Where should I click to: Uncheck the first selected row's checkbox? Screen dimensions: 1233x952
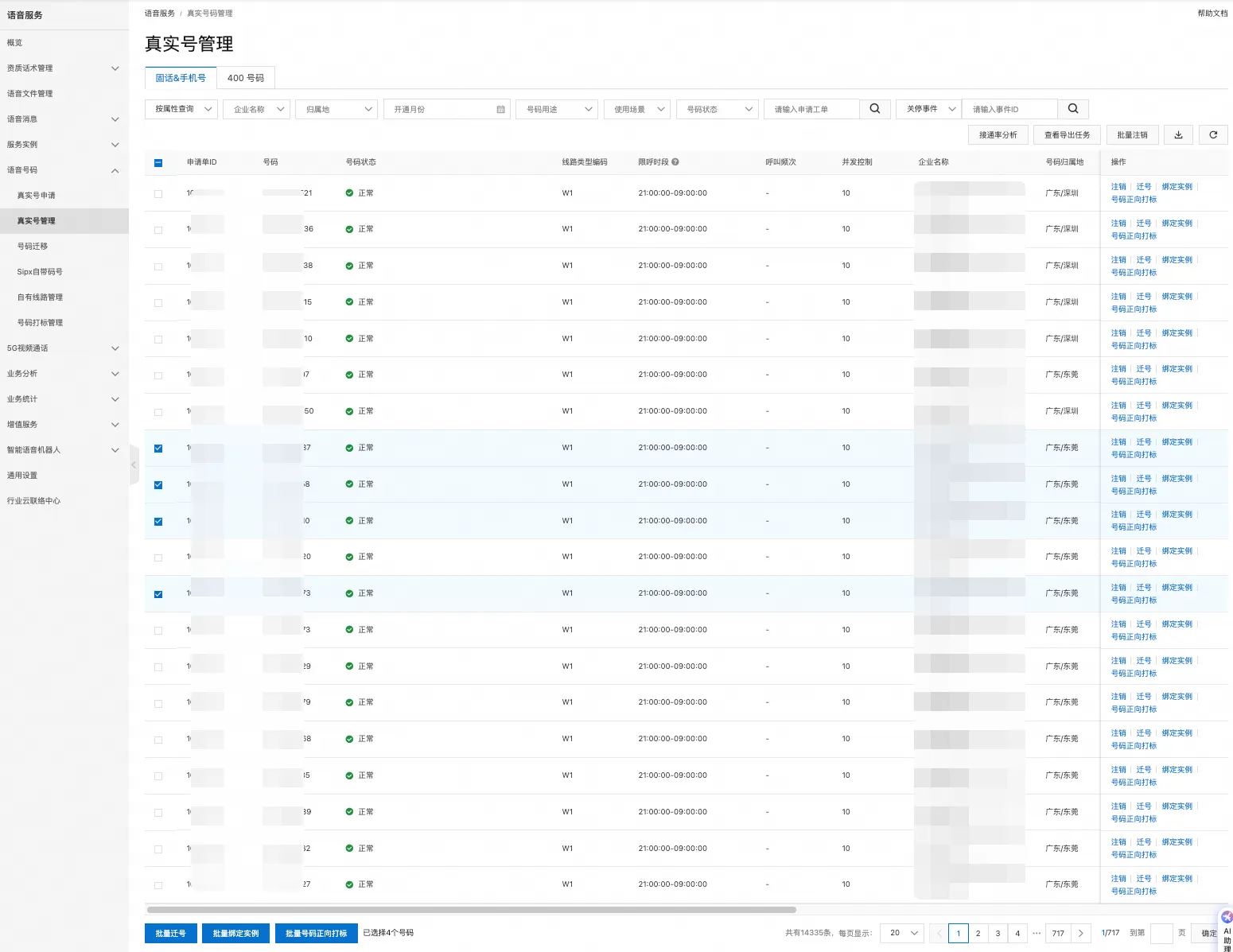click(x=158, y=449)
